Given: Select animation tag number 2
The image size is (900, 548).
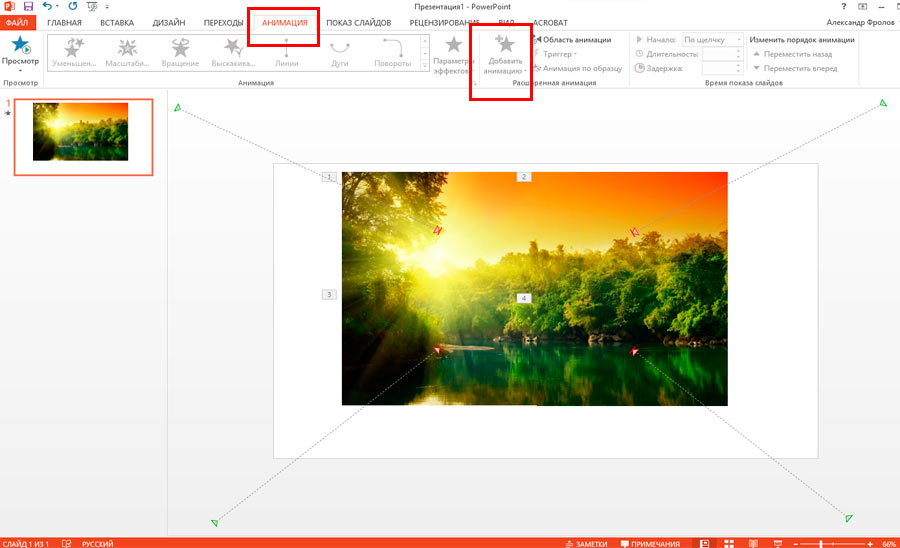Looking at the screenshot, I should click(523, 177).
